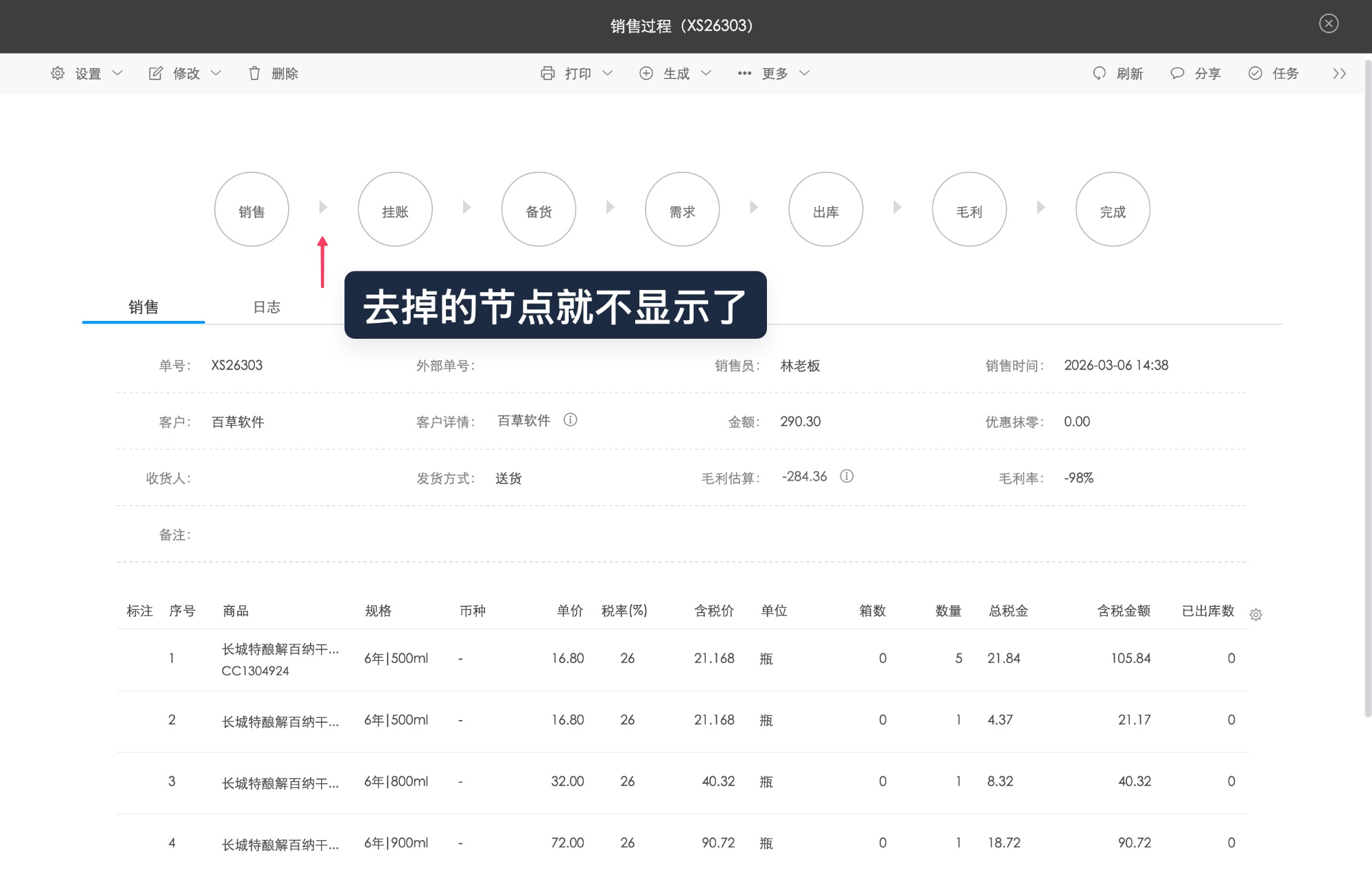Open the 打印 dropdown arrow
This screenshot has height=875, width=1372.
608,73
